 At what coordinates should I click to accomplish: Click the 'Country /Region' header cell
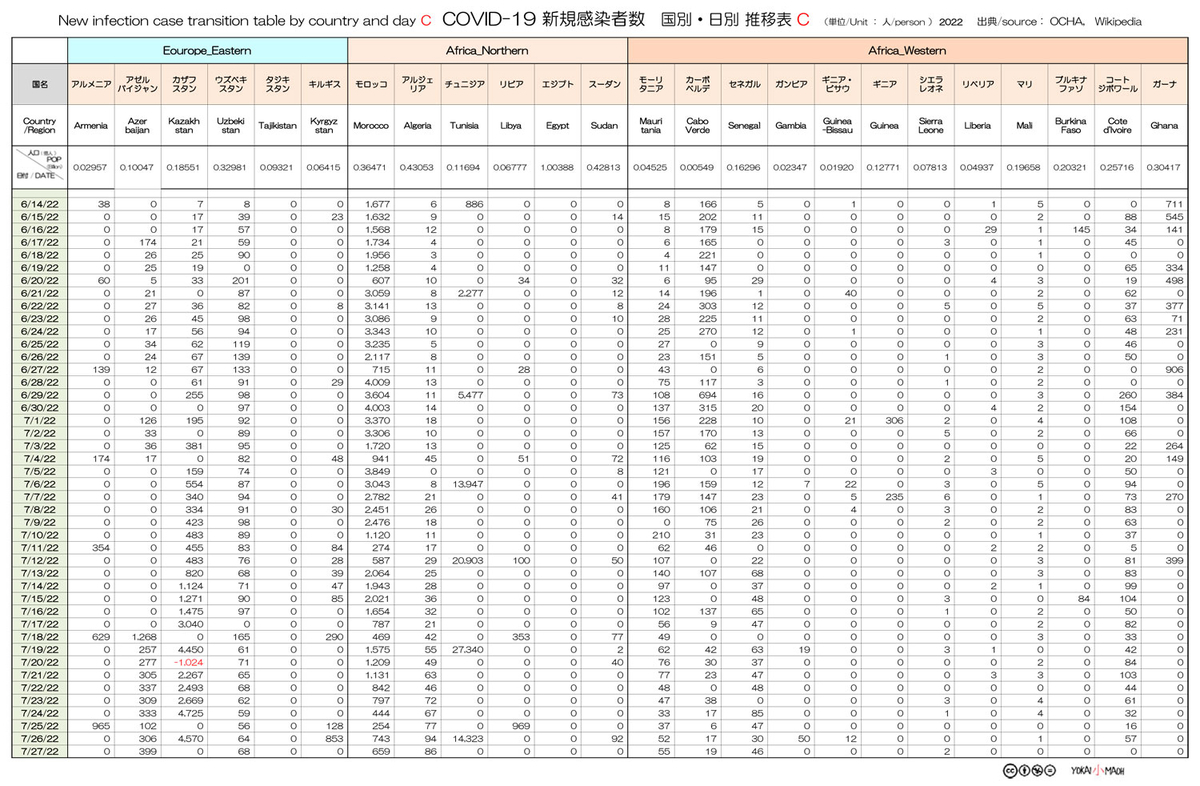coord(39,127)
